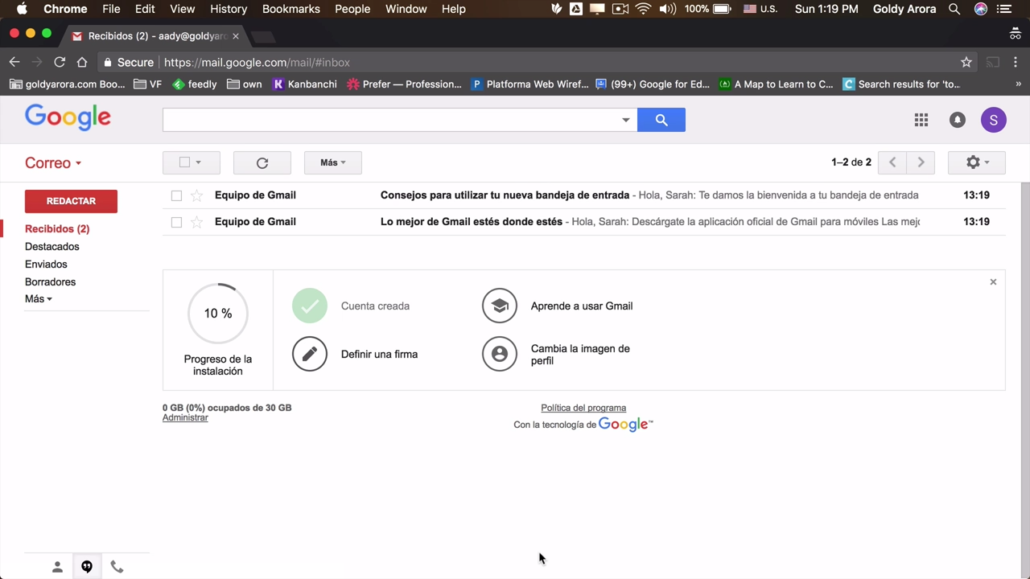This screenshot has height=579, width=1030.
Task: Close the setup progress panel
Action: click(993, 282)
